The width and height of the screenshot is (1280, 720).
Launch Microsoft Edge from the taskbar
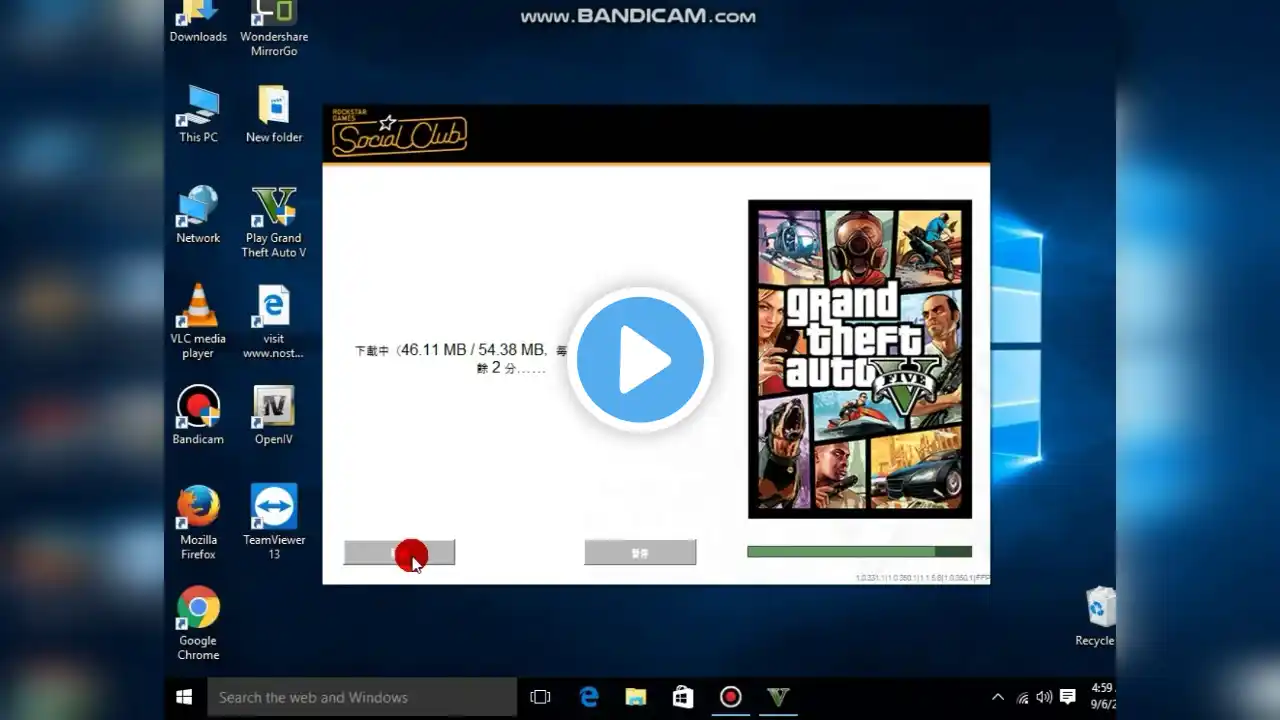(589, 697)
